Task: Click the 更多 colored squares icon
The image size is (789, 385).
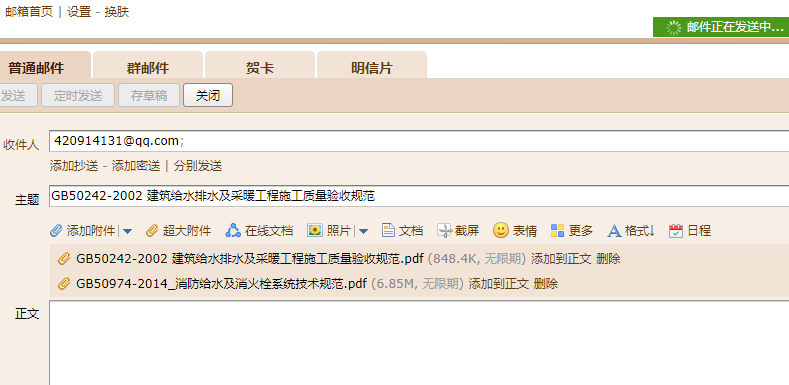Action: (558, 231)
